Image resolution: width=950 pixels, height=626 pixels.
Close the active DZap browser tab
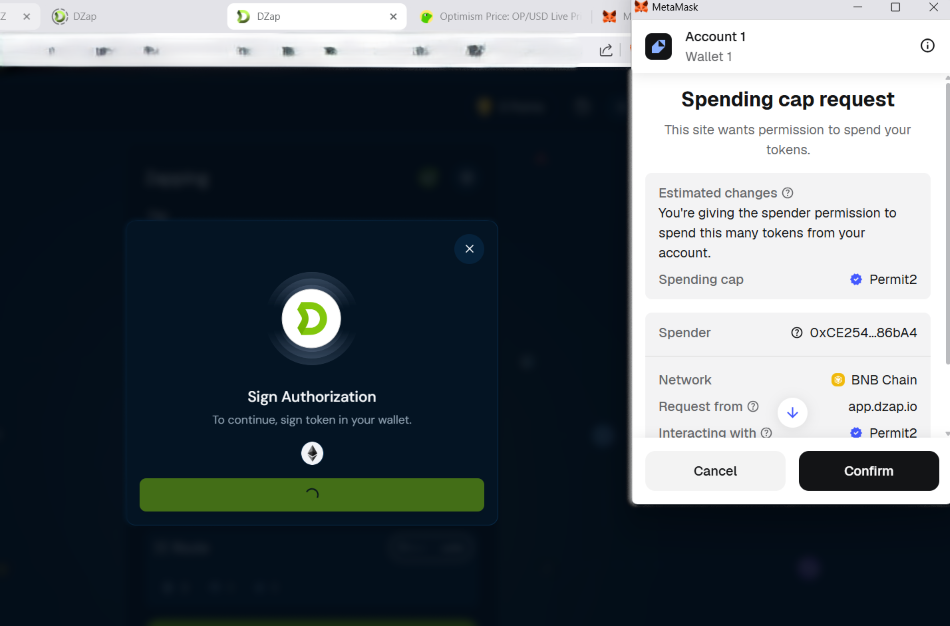coord(393,16)
